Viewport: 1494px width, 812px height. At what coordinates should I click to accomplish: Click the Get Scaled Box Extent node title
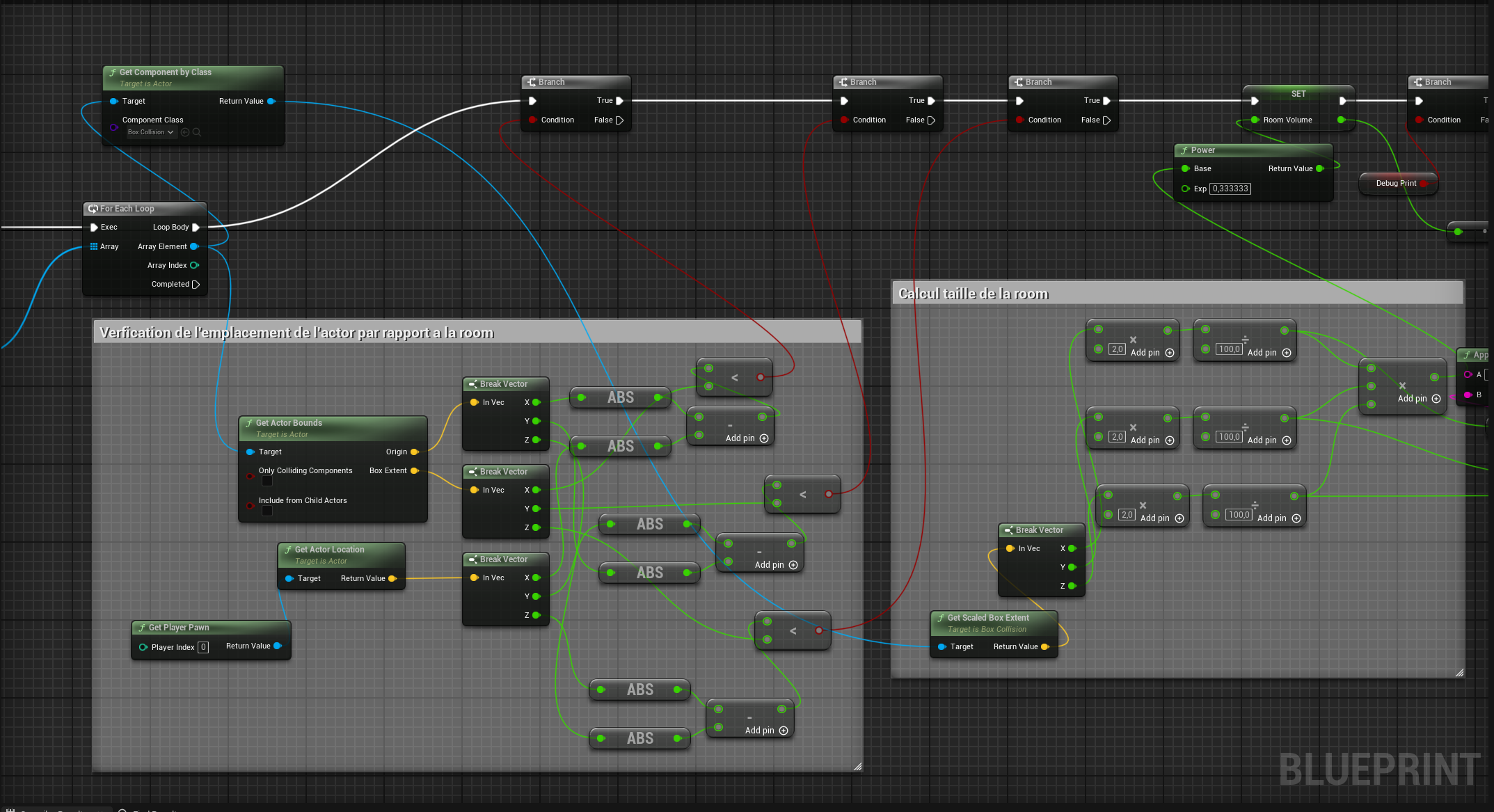point(987,617)
